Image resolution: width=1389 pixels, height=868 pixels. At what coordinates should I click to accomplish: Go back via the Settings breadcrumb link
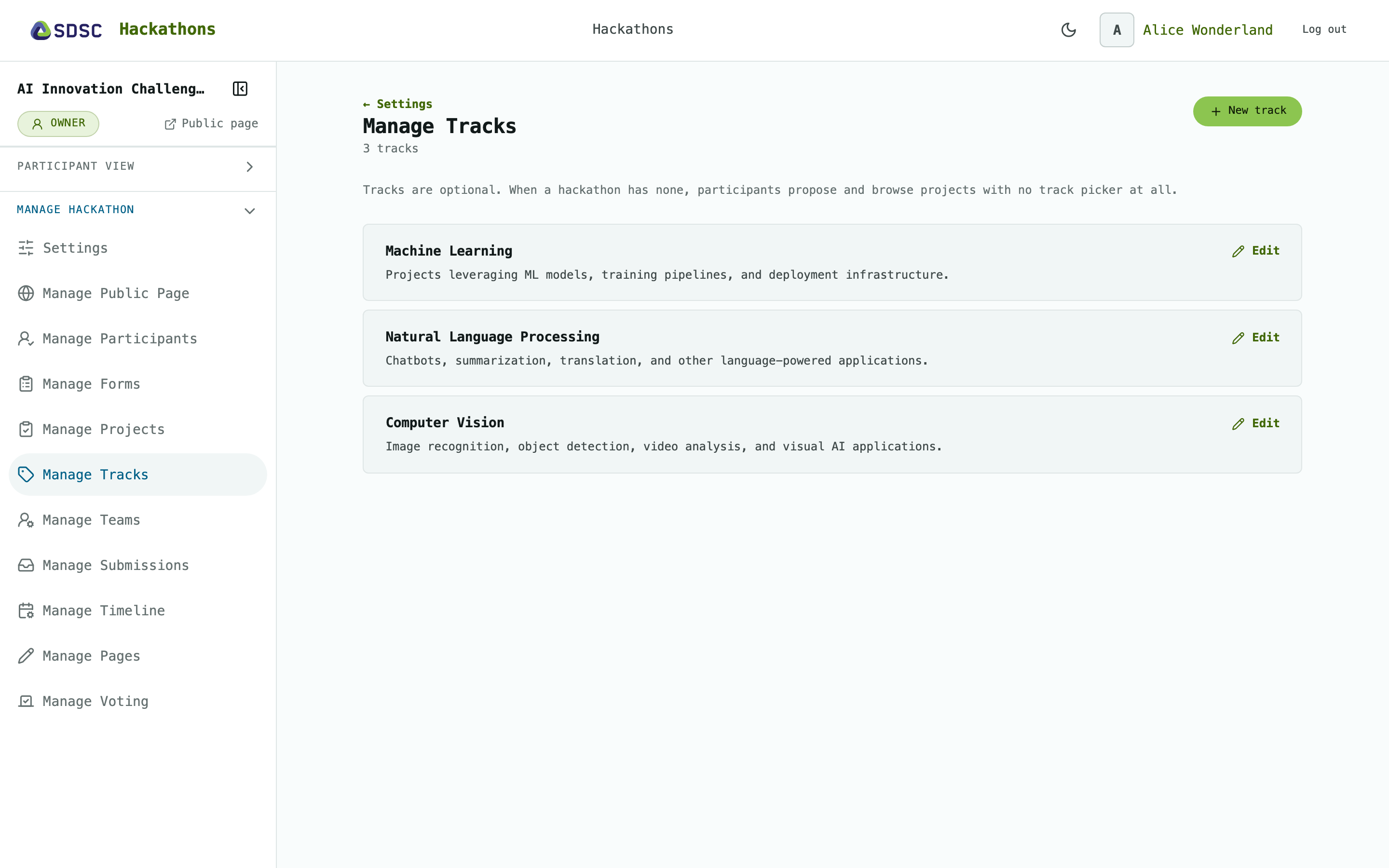pos(397,104)
